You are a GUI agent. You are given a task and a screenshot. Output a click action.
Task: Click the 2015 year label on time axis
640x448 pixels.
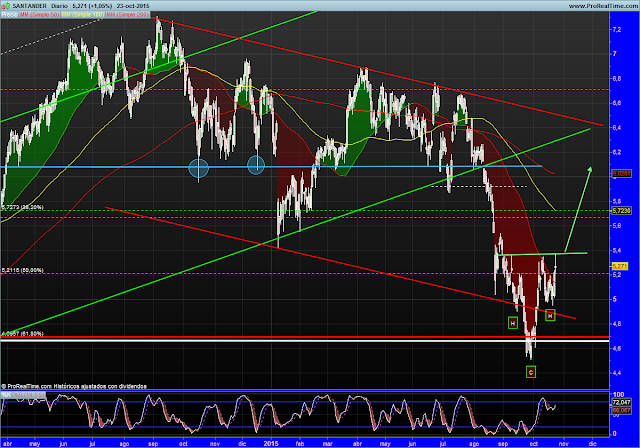[271, 444]
